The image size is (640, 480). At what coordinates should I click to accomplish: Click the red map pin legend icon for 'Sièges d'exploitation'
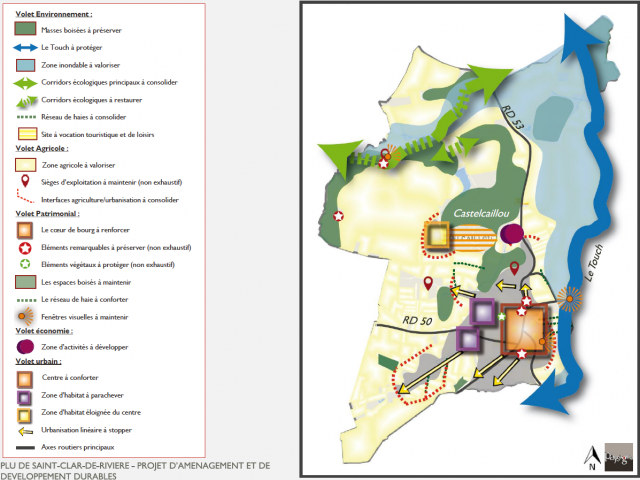[25, 184]
